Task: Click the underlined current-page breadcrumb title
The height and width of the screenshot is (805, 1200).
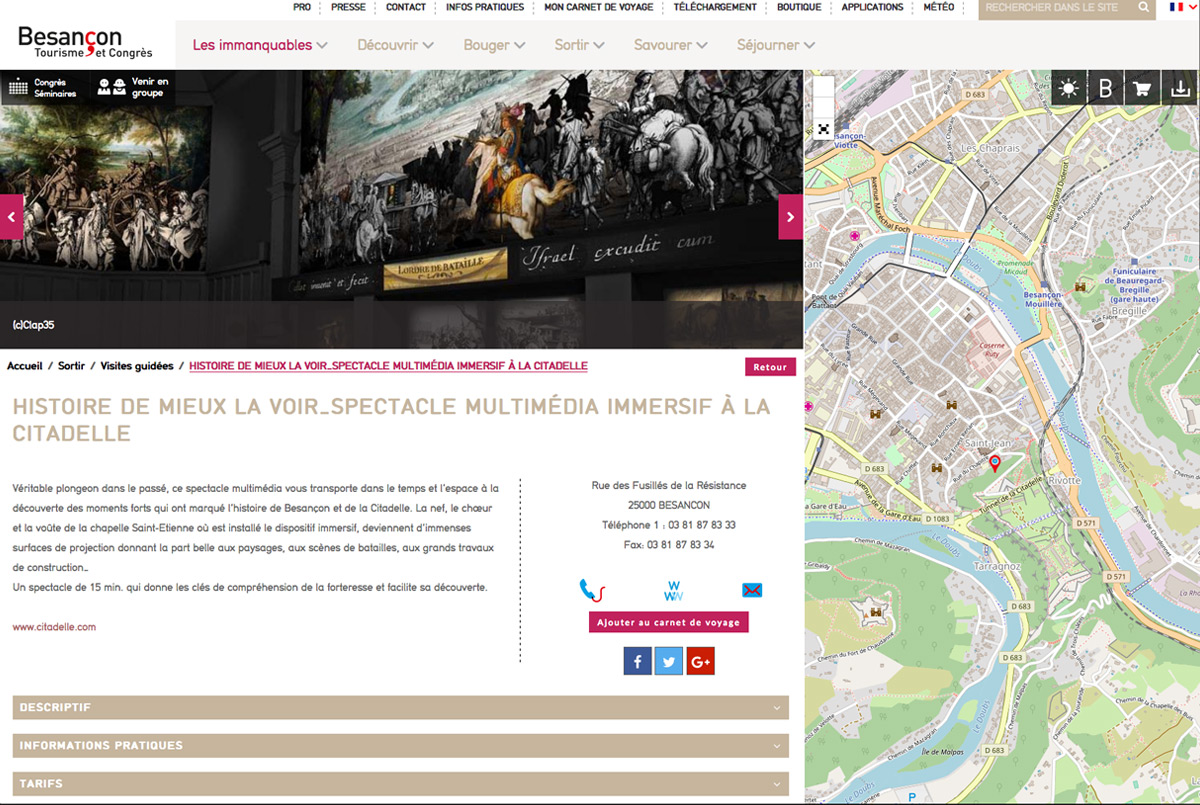Action: point(388,366)
